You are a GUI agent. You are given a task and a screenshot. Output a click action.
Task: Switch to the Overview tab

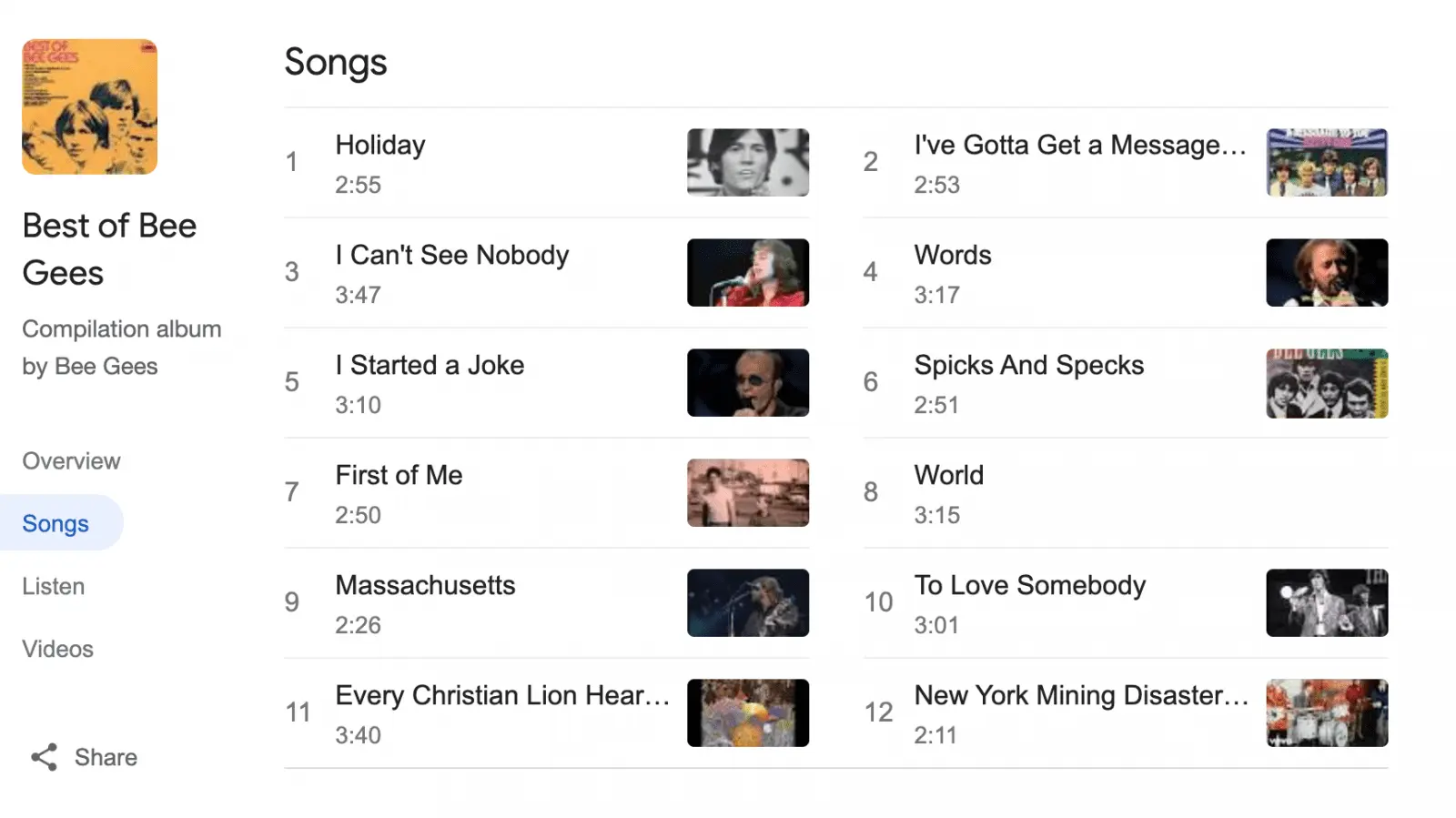pos(71,461)
